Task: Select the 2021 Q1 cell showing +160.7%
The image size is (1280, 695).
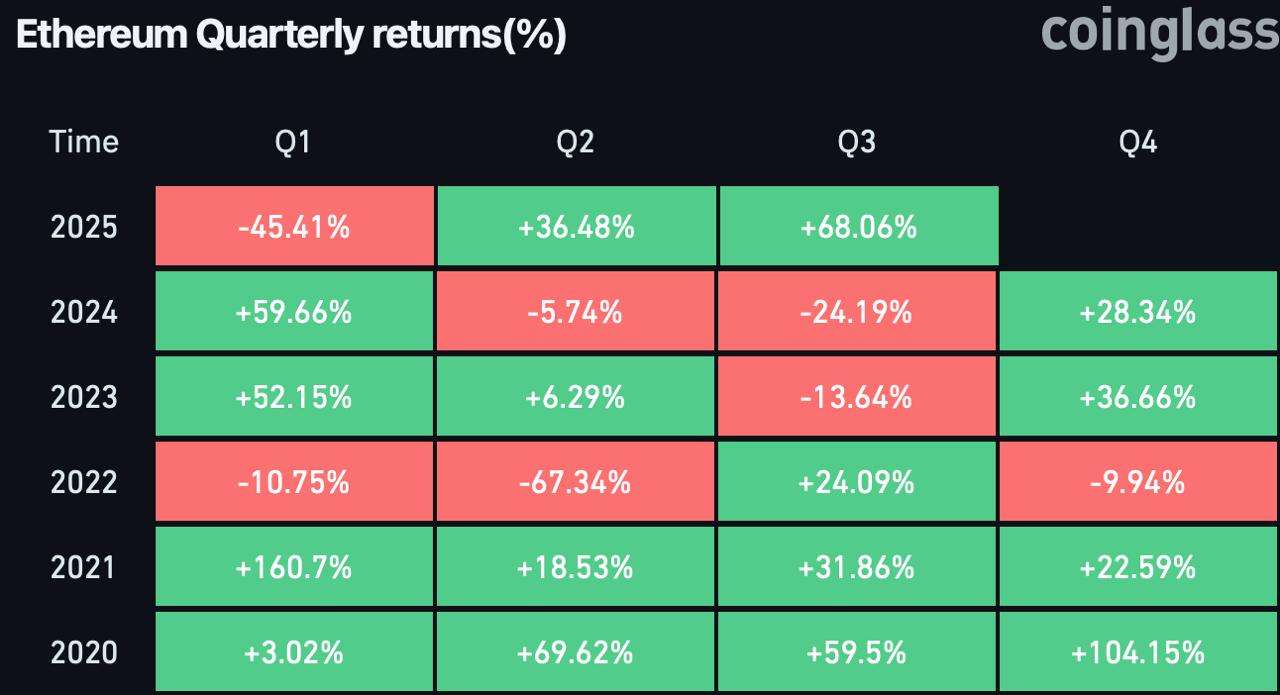Action: pos(294,568)
